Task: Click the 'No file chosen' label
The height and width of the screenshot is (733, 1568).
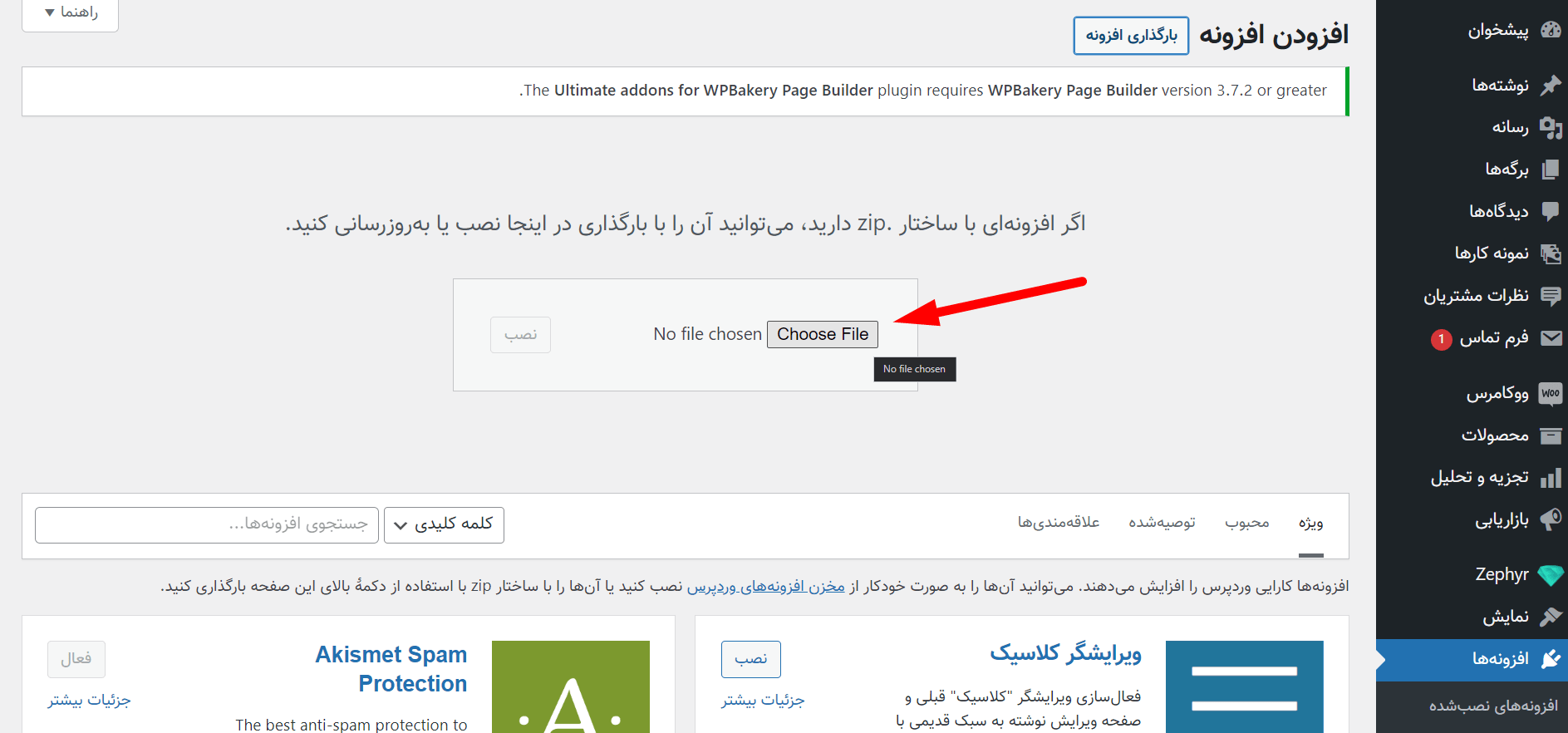Action: pos(707,334)
